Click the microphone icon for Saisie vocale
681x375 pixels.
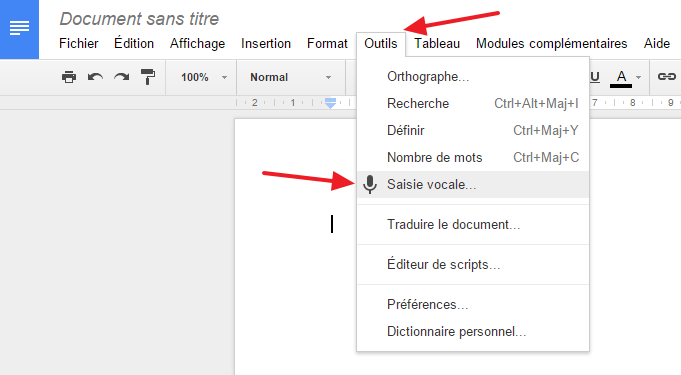pos(370,185)
